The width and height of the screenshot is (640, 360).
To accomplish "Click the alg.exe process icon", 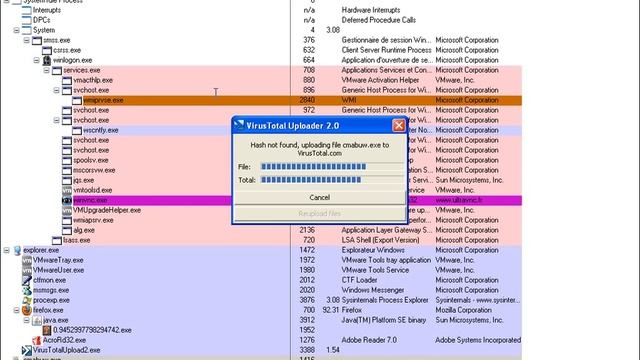I will 67,230.
